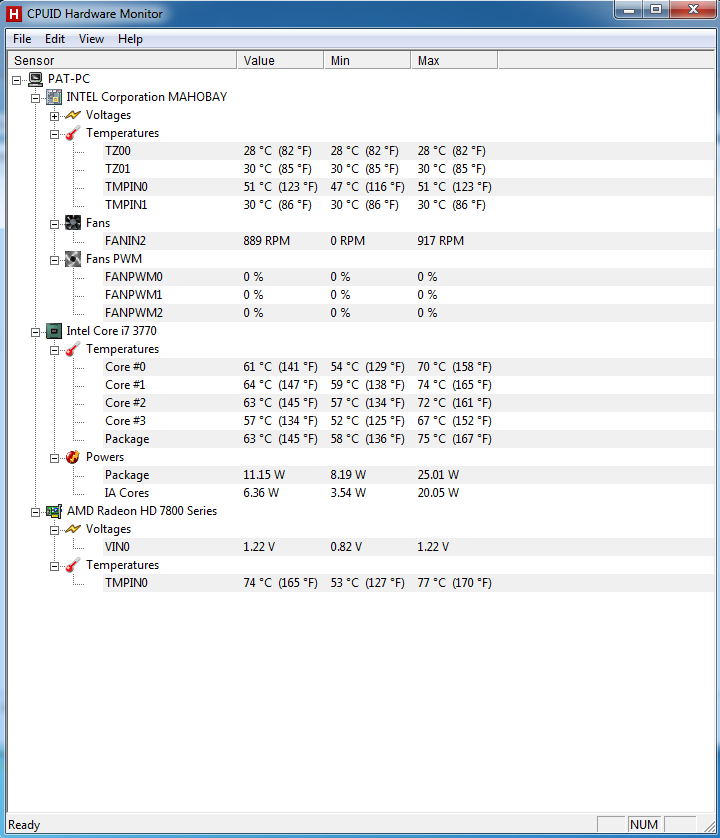
Task: Click the Fans icon
Action: point(73,223)
